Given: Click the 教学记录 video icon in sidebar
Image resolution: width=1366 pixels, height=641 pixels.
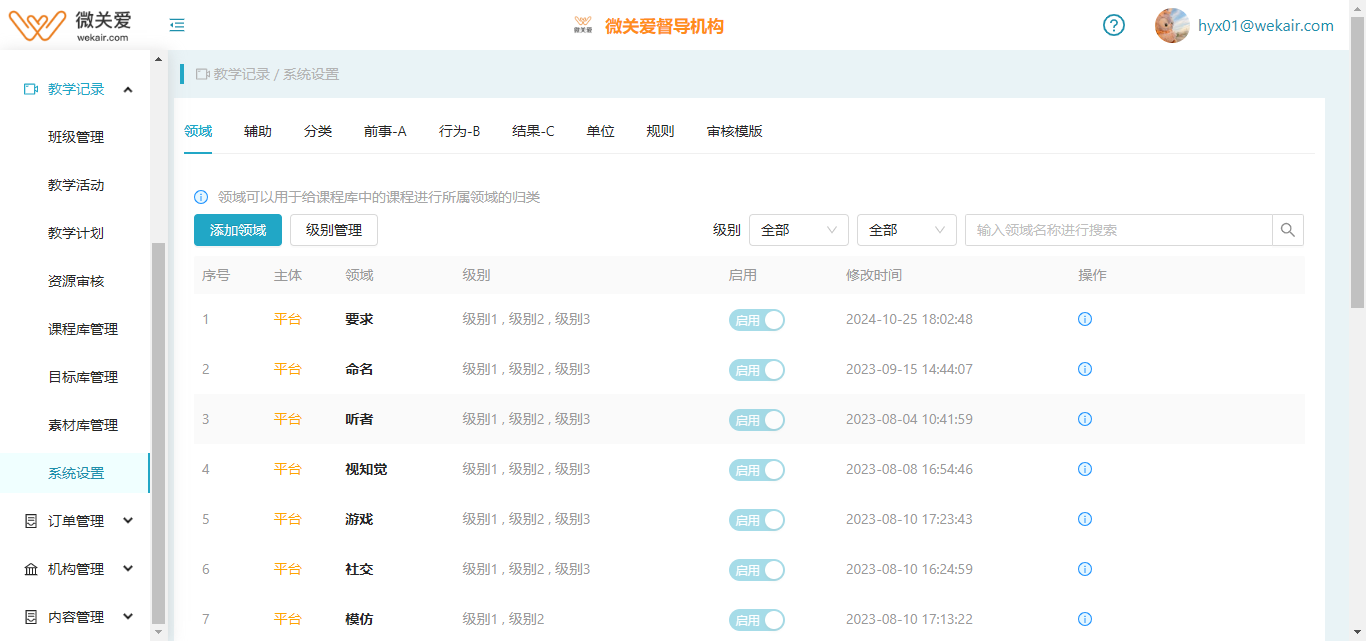Looking at the screenshot, I should 31,89.
